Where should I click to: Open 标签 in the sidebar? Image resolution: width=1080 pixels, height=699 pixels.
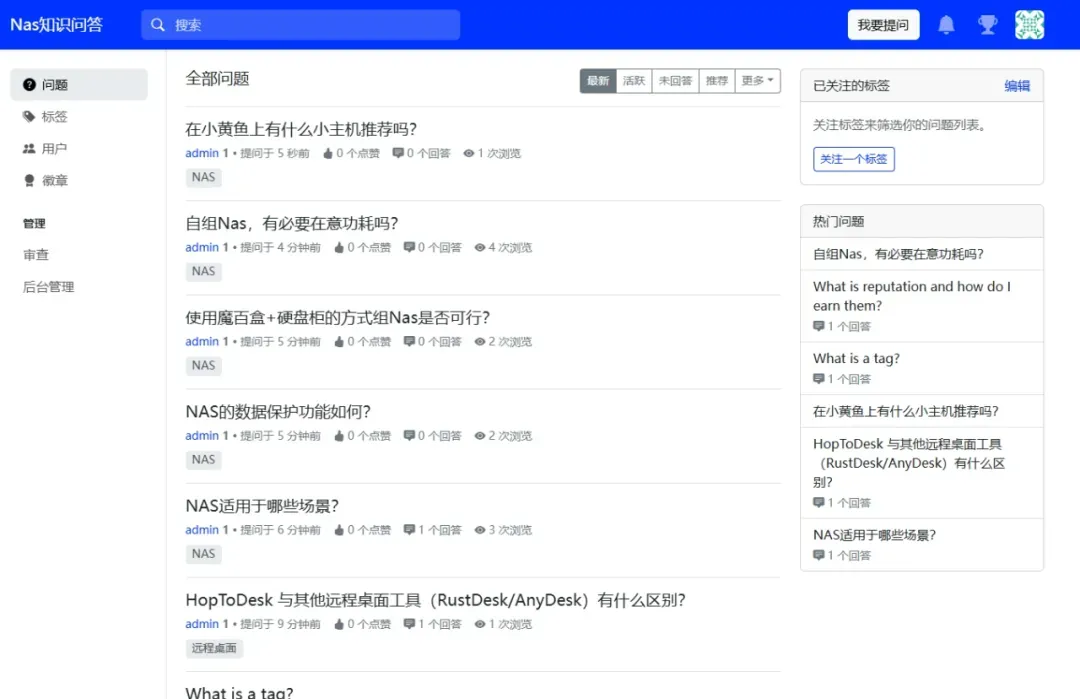coord(54,117)
